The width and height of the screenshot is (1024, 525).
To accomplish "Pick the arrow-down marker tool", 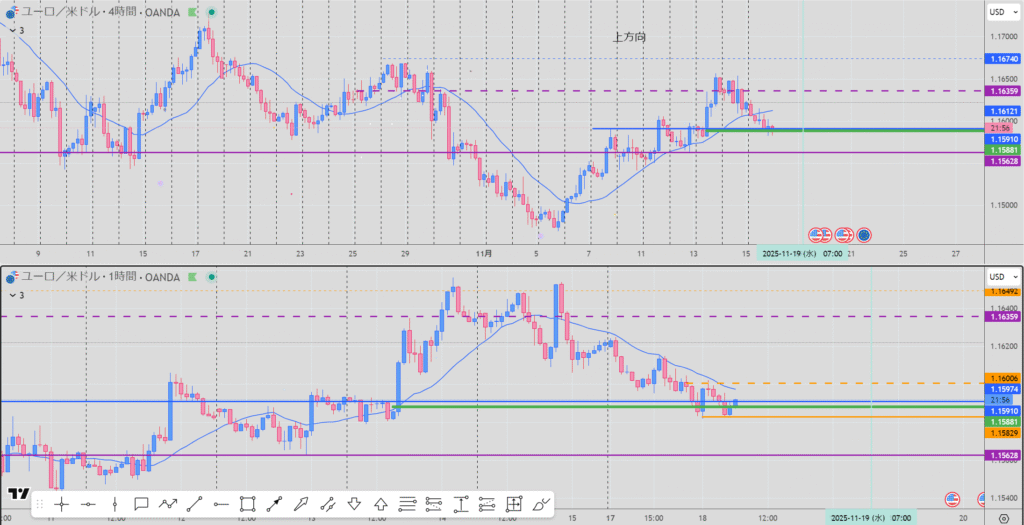I will point(354,504).
